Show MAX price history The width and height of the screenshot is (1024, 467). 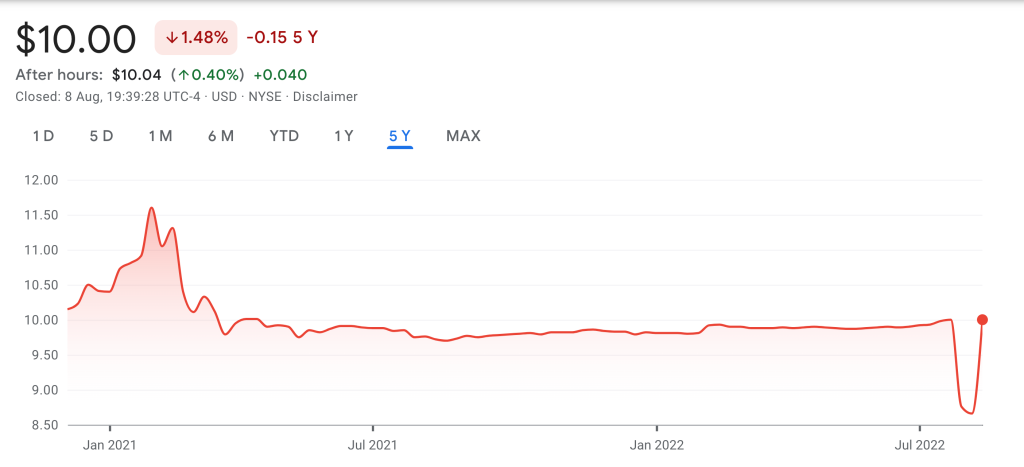pos(463,136)
